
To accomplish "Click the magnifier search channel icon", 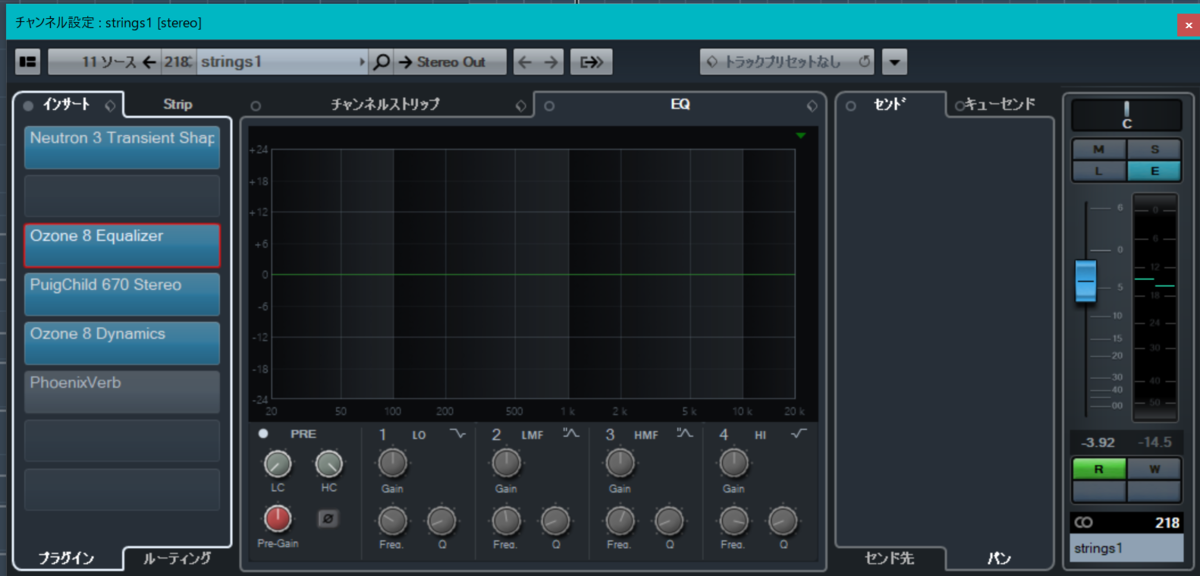I will [381, 62].
